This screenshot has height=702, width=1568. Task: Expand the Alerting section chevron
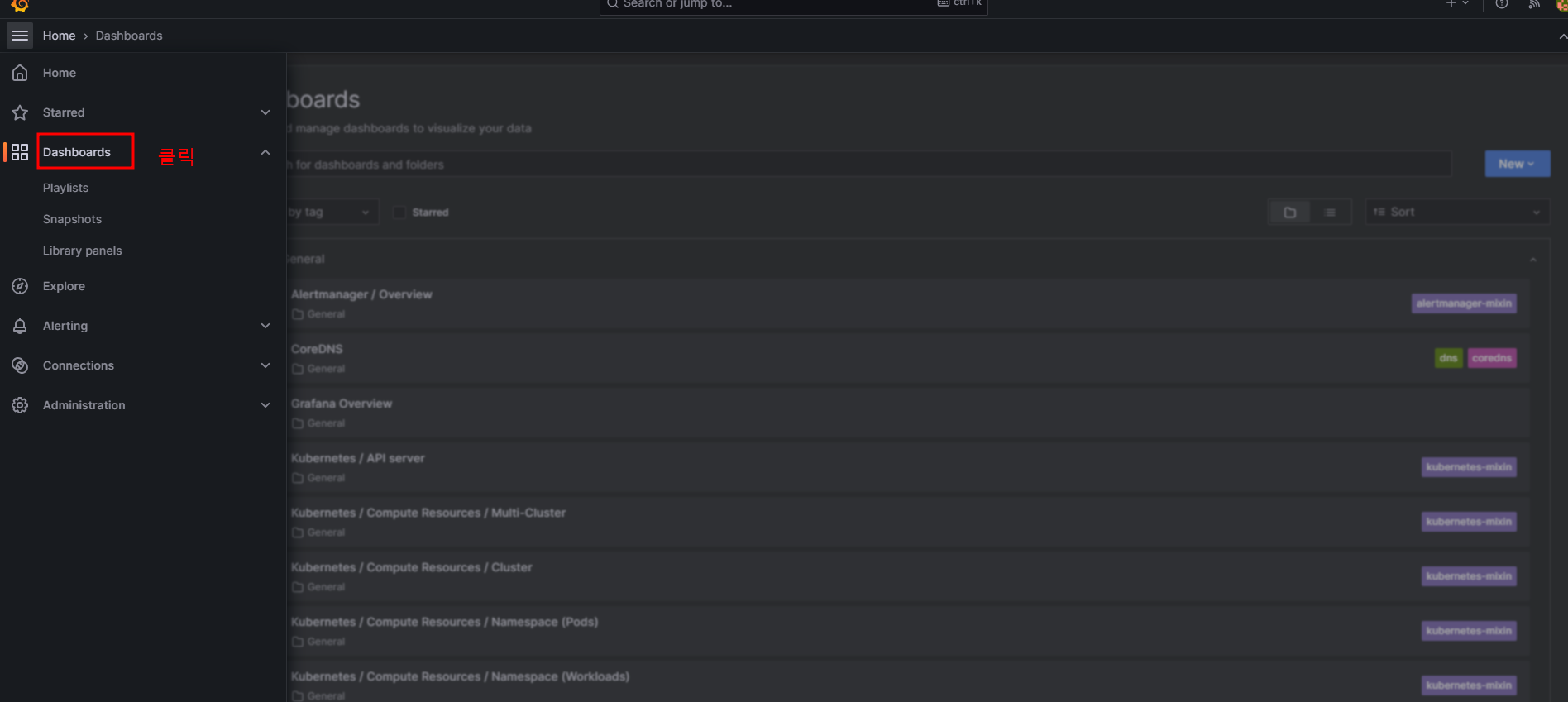pyautogui.click(x=265, y=326)
